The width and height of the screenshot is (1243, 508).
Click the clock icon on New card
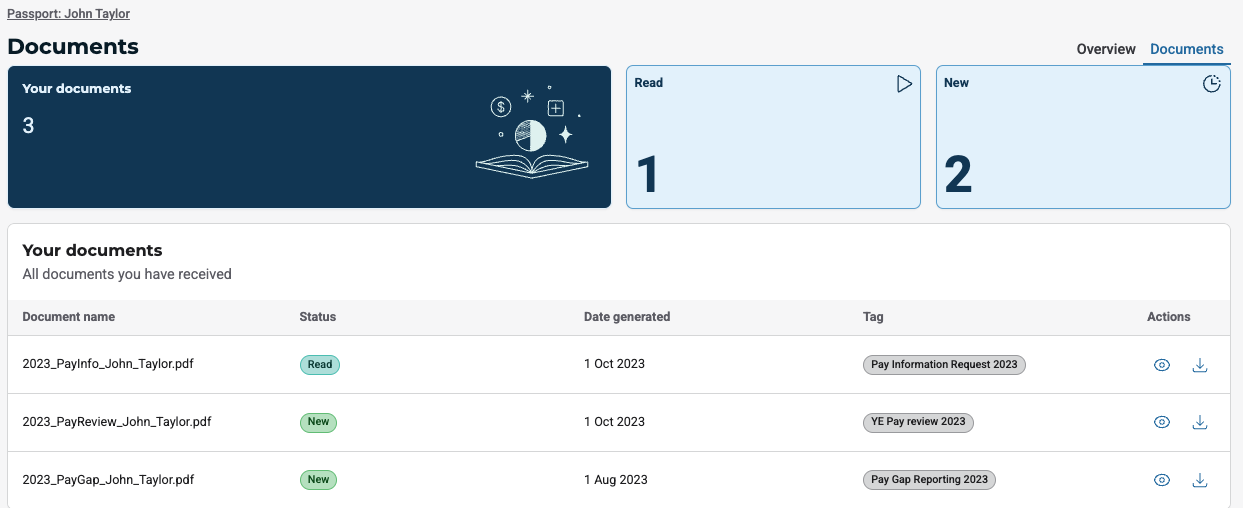(x=1211, y=84)
